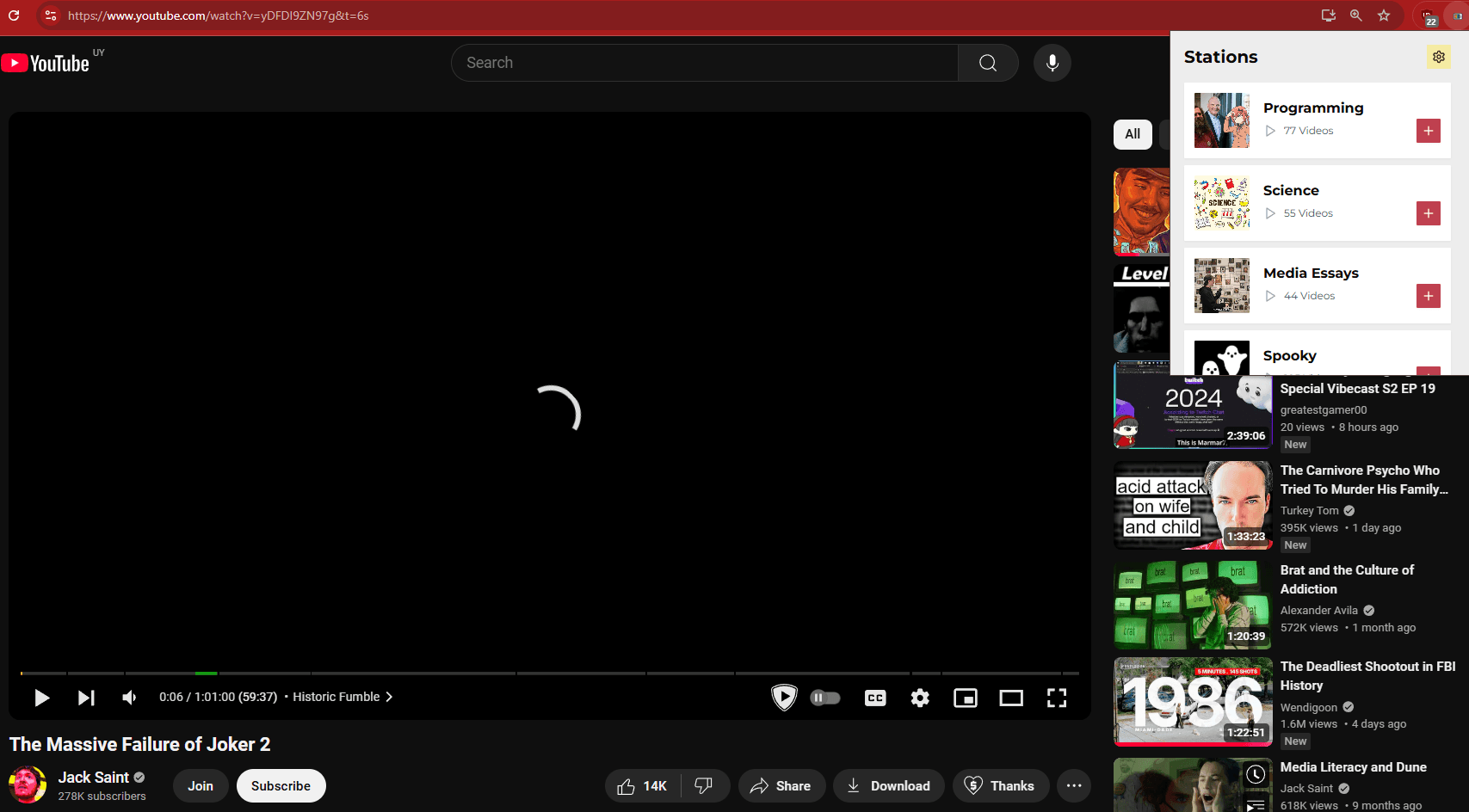Select the All filter chip
Viewport: 1469px width, 812px height.
[x=1133, y=134]
